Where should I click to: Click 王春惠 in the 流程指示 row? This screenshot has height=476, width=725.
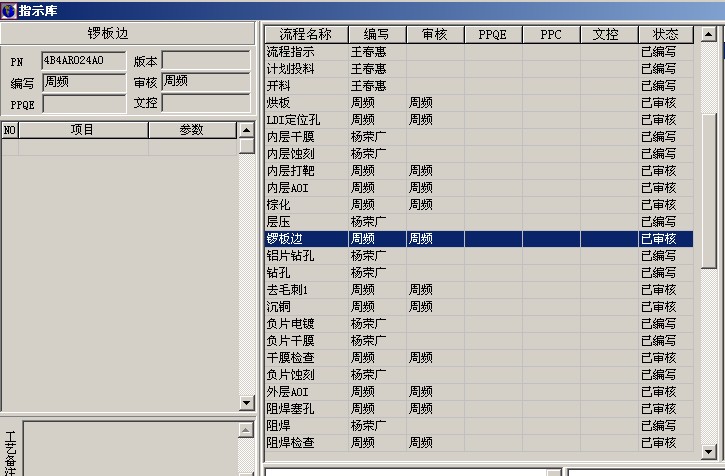click(x=369, y=52)
